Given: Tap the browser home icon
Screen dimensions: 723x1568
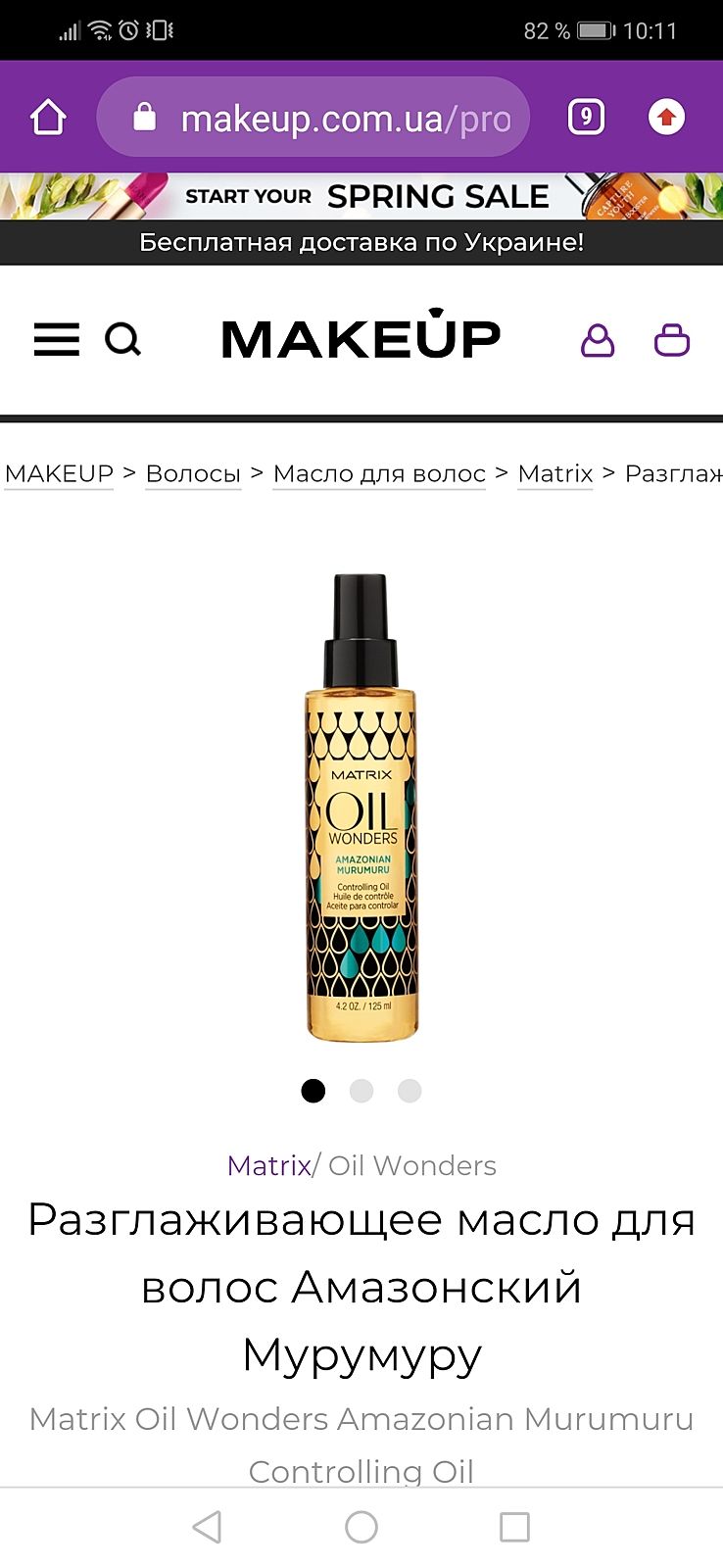Looking at the screenshot, I should point(48,118).
